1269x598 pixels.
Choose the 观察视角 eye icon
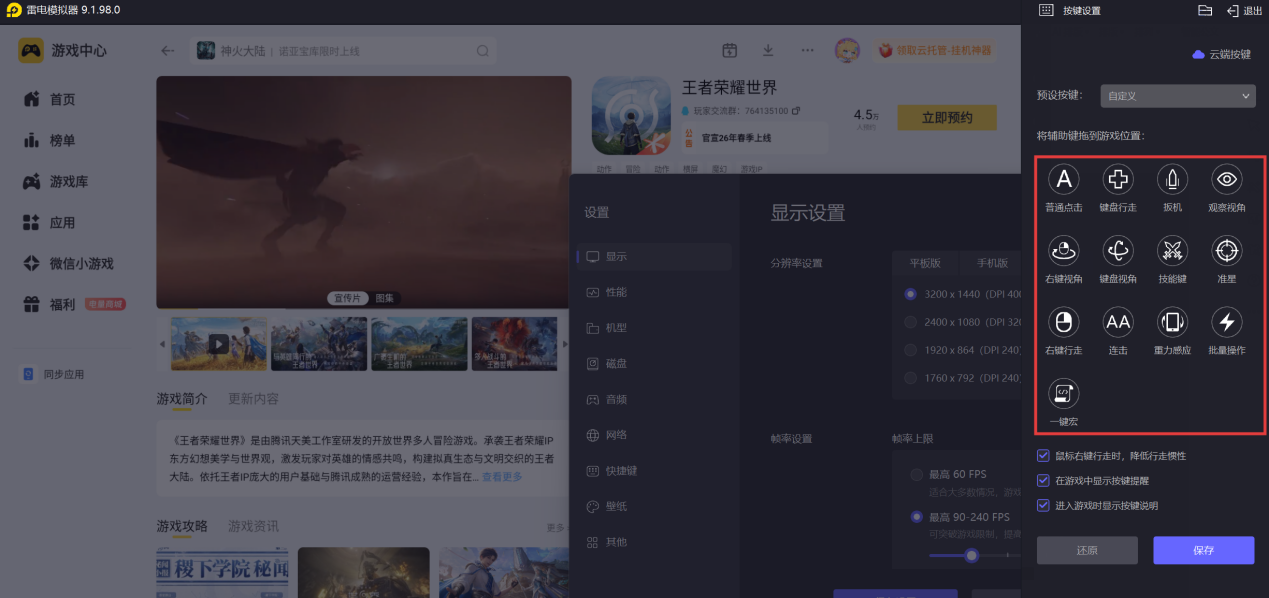tap(1227, 180)
